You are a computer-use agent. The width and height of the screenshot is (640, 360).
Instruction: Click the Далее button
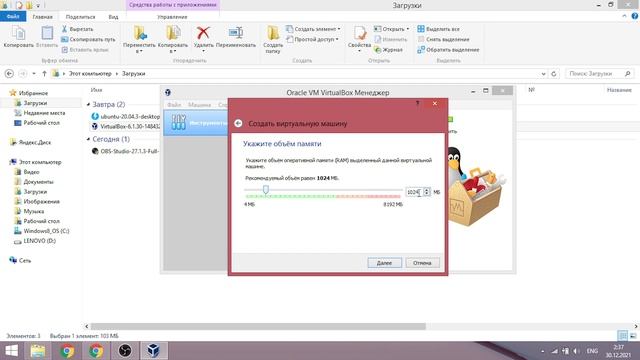pos(384,263)
